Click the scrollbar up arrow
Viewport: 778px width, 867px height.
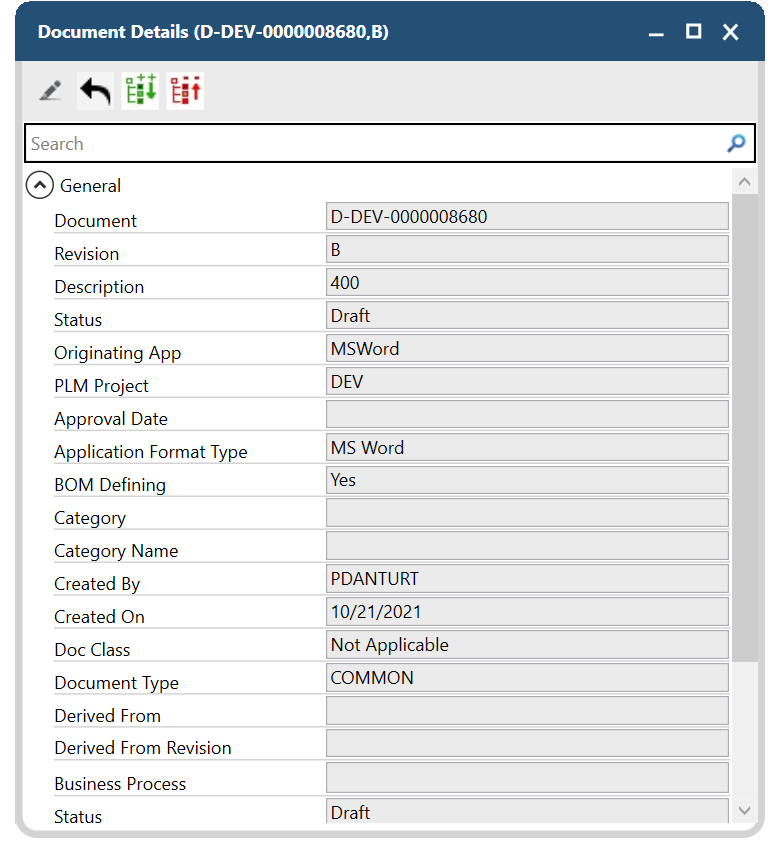coord(743,182)
